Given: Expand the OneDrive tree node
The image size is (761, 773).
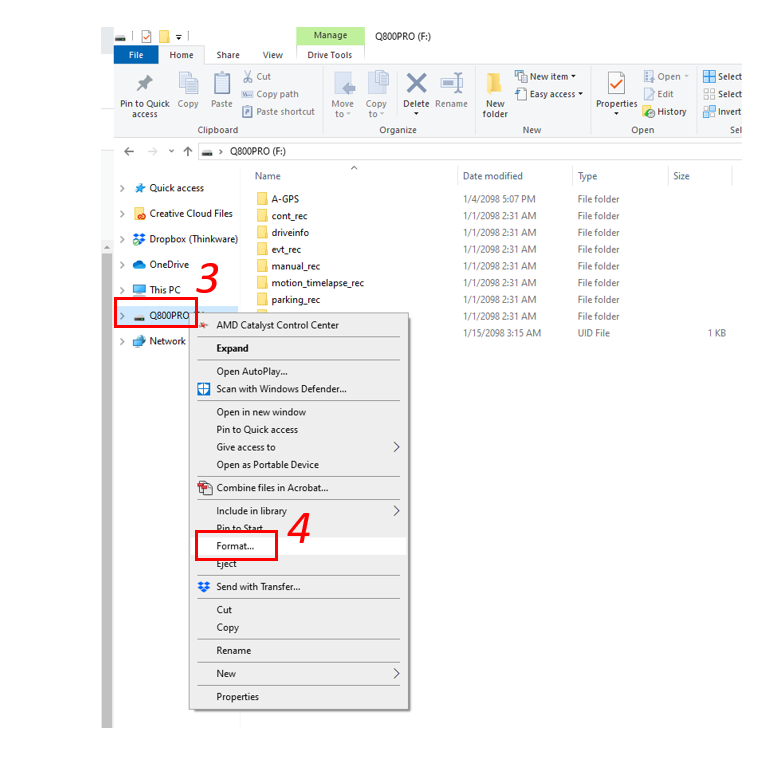Looking at the screenshot, I should [122, 265].
